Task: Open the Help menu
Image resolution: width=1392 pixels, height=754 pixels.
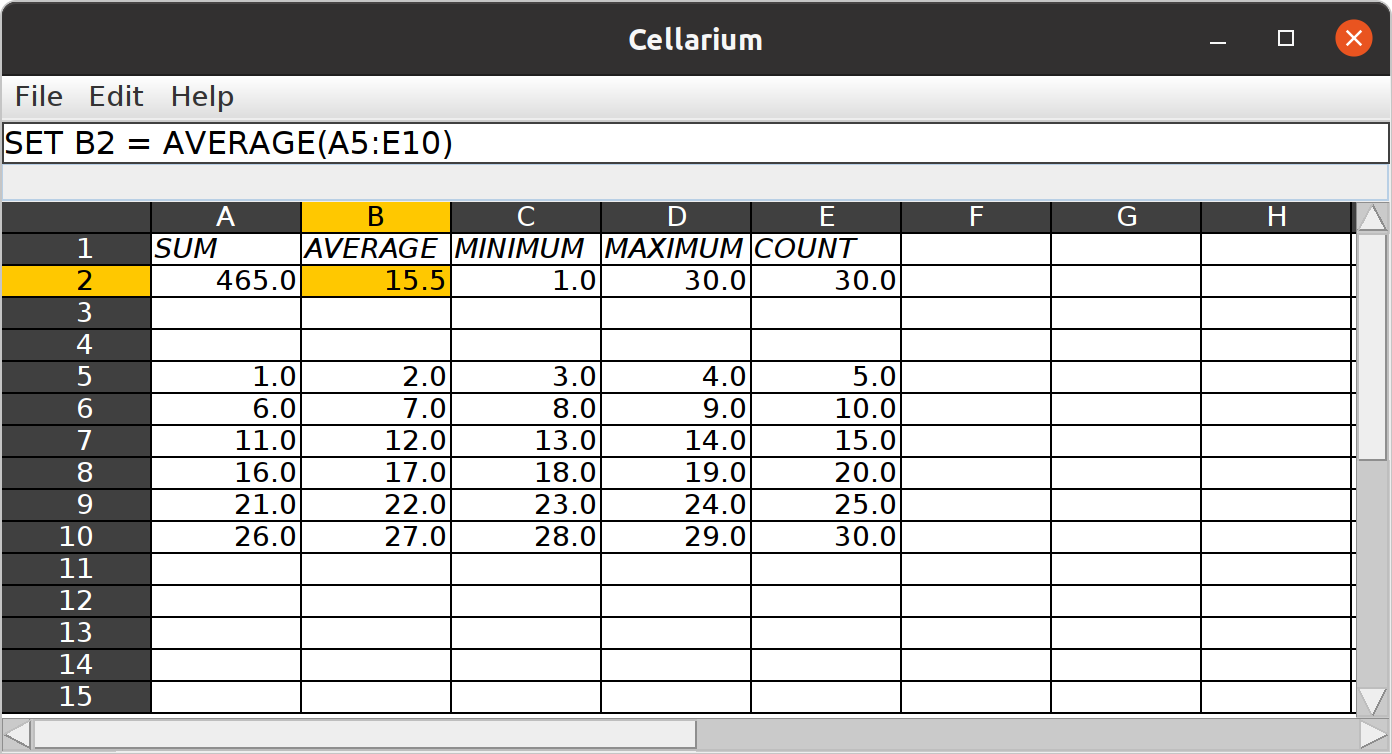Action: point(202,97)
